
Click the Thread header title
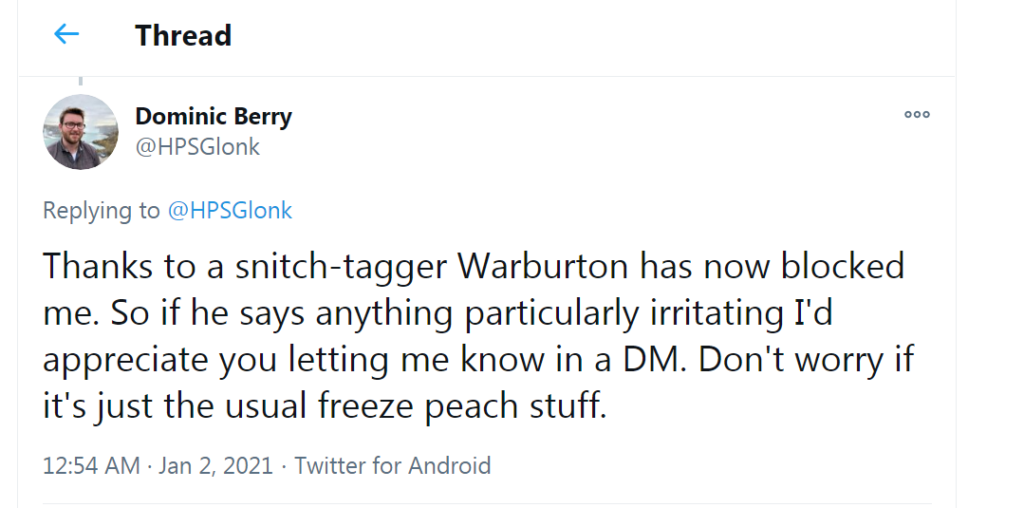click(183, 36)
